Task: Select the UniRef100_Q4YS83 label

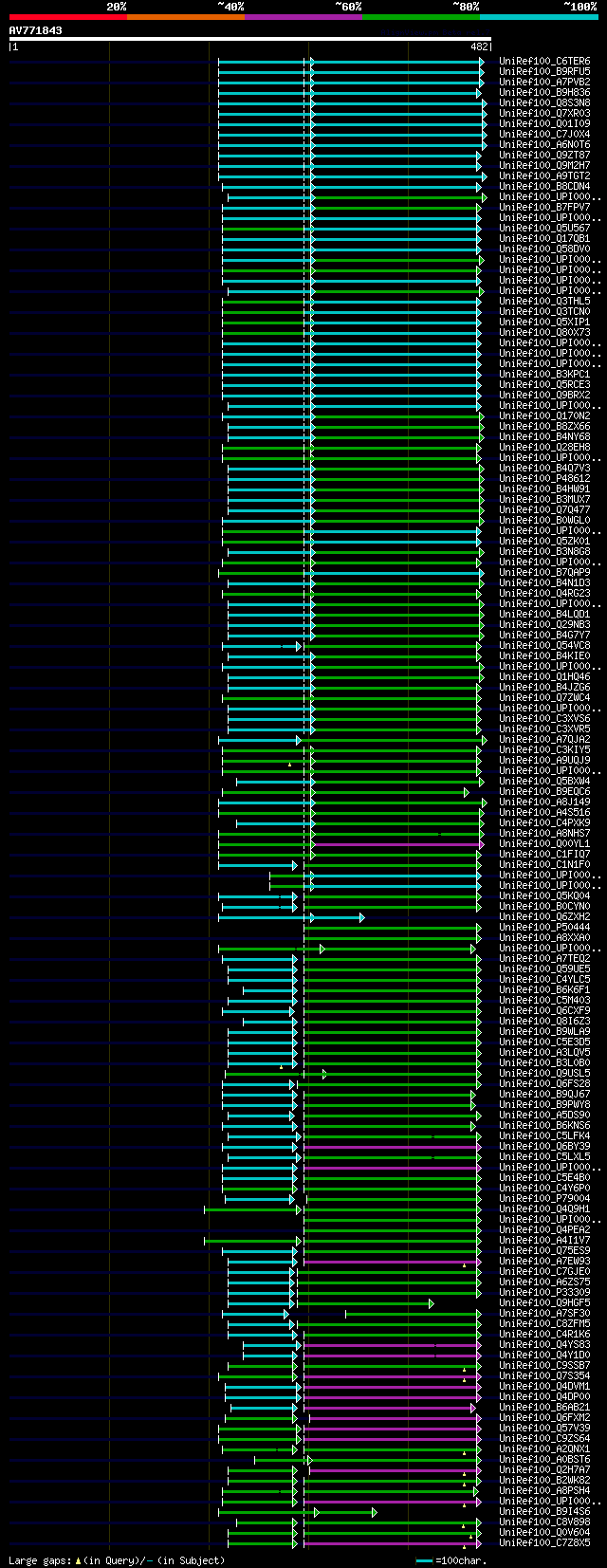Action: pos(544,1345)
